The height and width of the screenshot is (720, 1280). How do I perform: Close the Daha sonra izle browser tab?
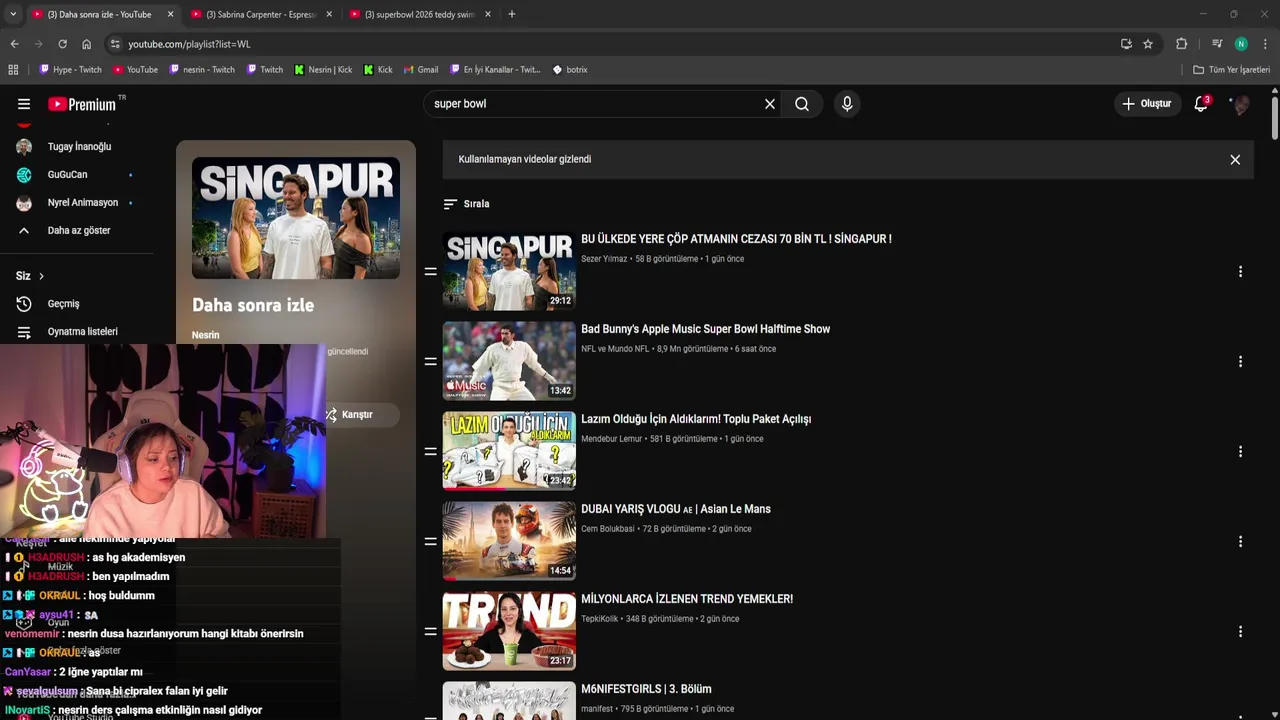click(170, 14)
